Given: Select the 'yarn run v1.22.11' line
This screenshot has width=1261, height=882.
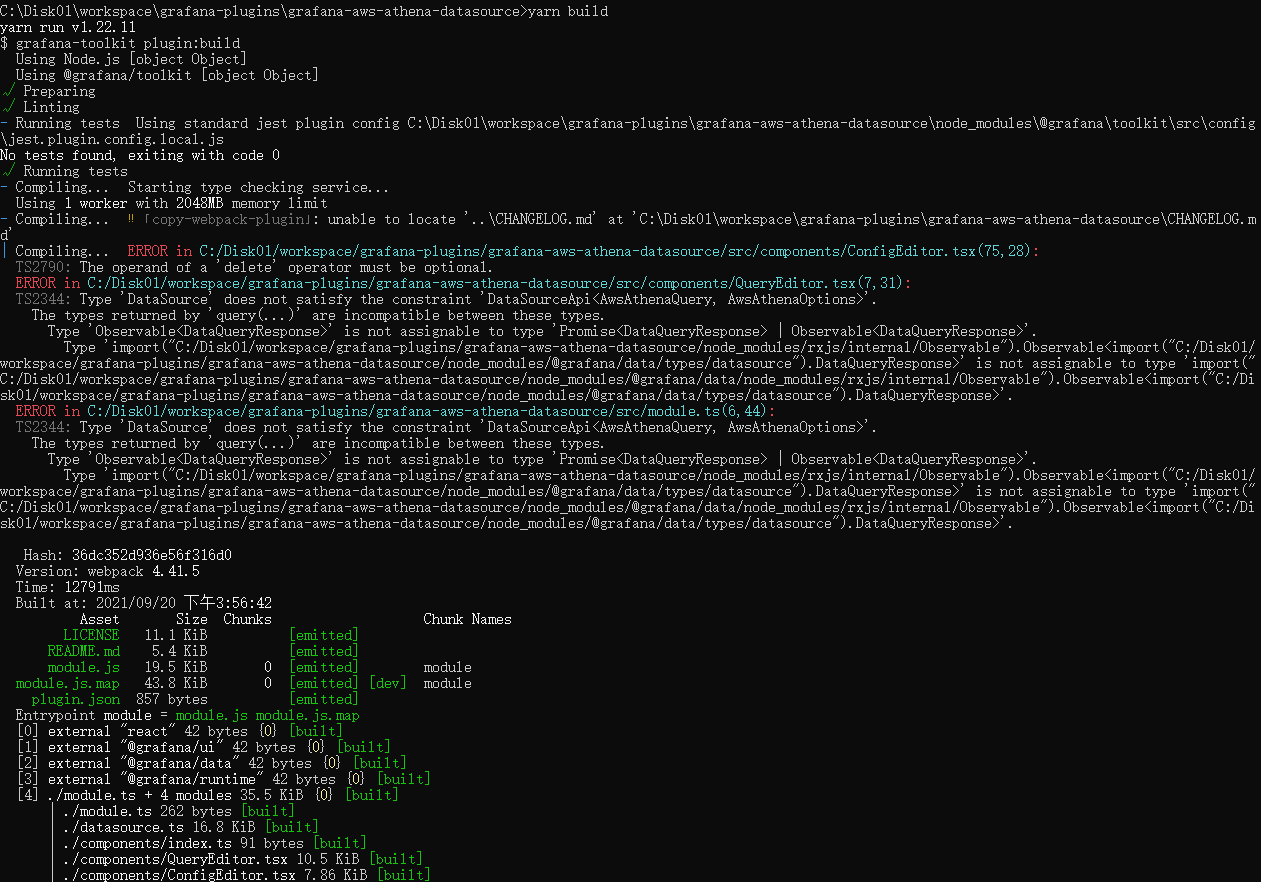Looking at the screenshot, I should coord(68,27).
